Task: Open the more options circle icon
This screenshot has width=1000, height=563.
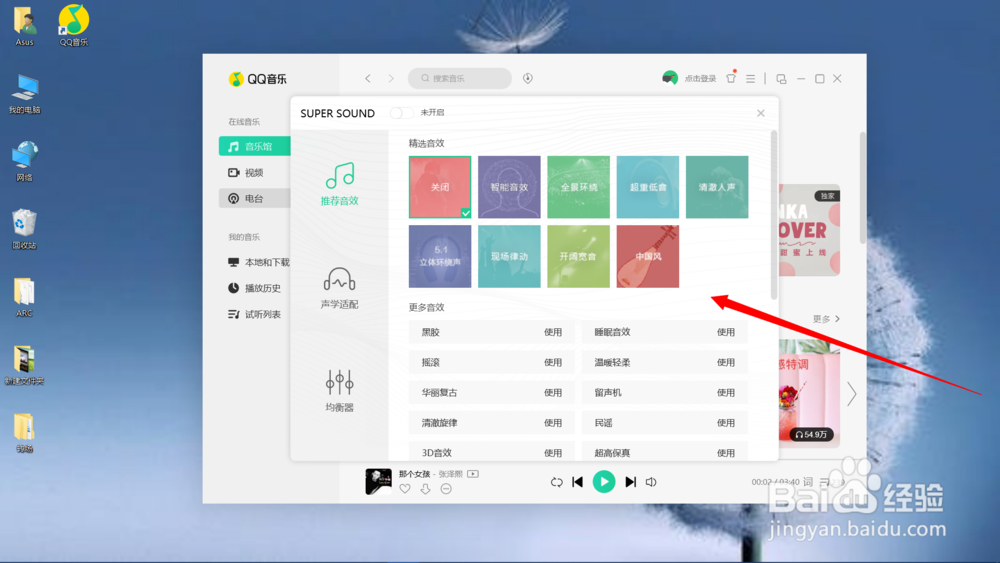Action: tap(446, 489)
